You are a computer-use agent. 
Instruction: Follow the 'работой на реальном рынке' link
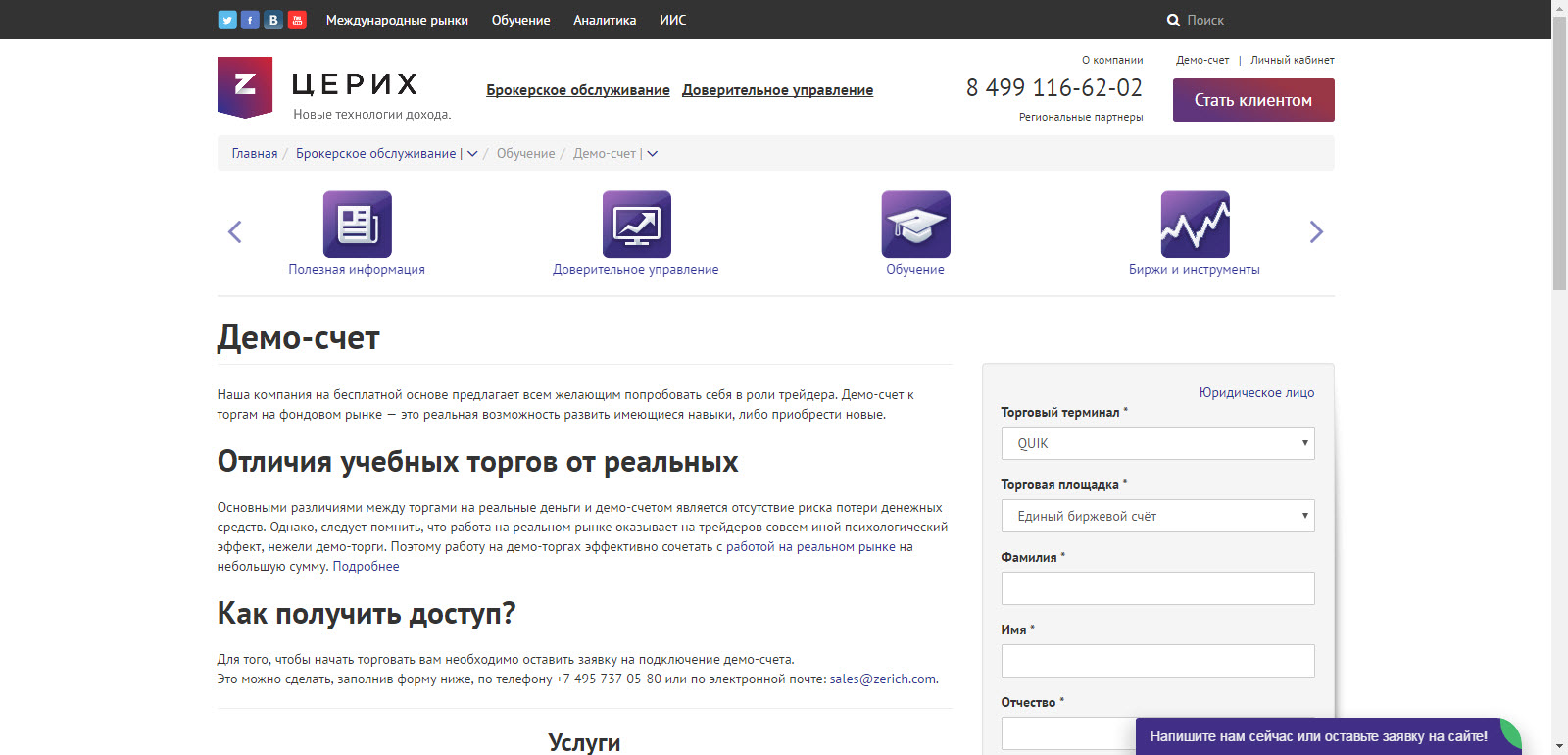(x=810, y=547)
